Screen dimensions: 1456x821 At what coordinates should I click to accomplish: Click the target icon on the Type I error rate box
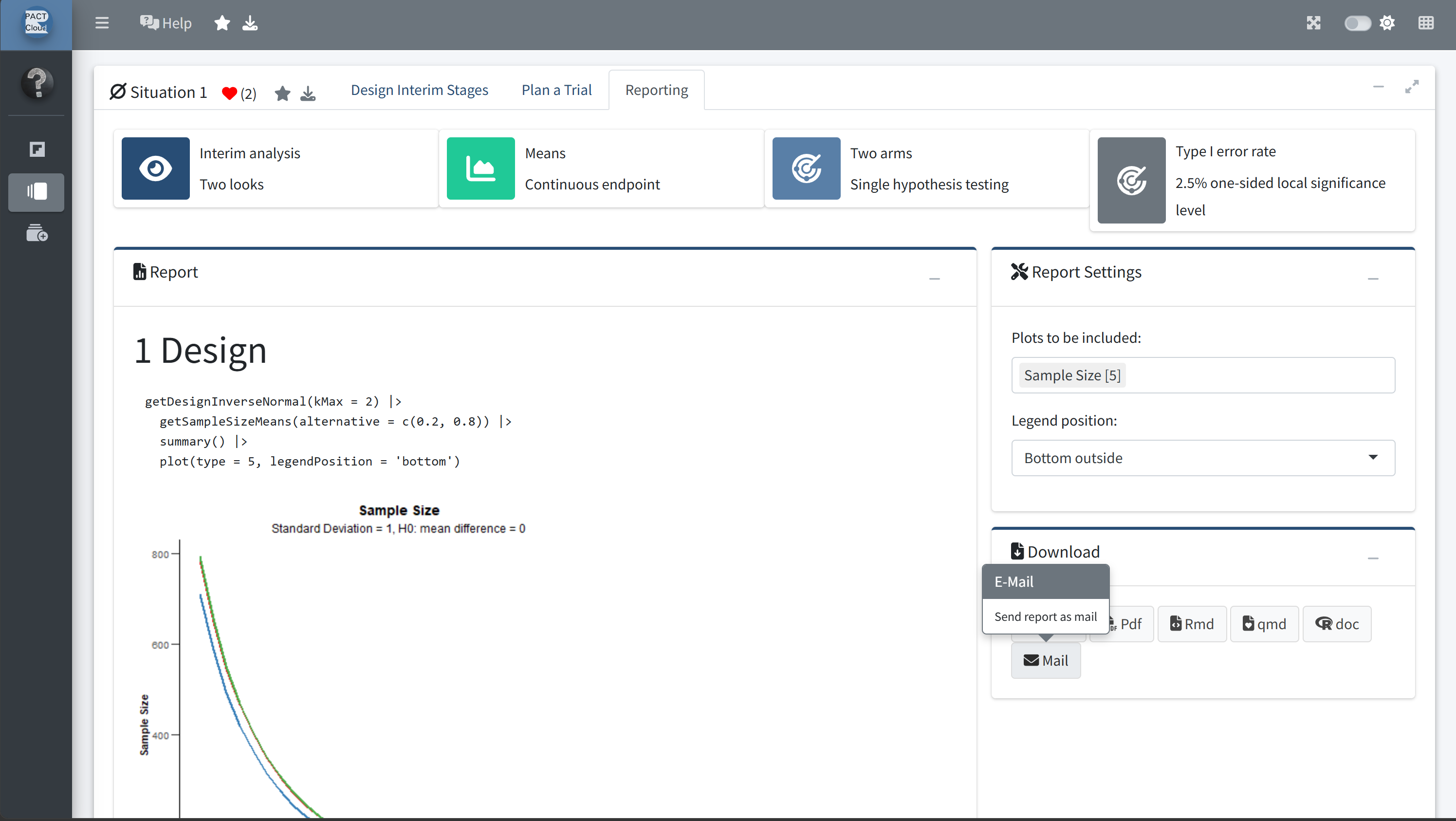click(x=1131, y=180)
